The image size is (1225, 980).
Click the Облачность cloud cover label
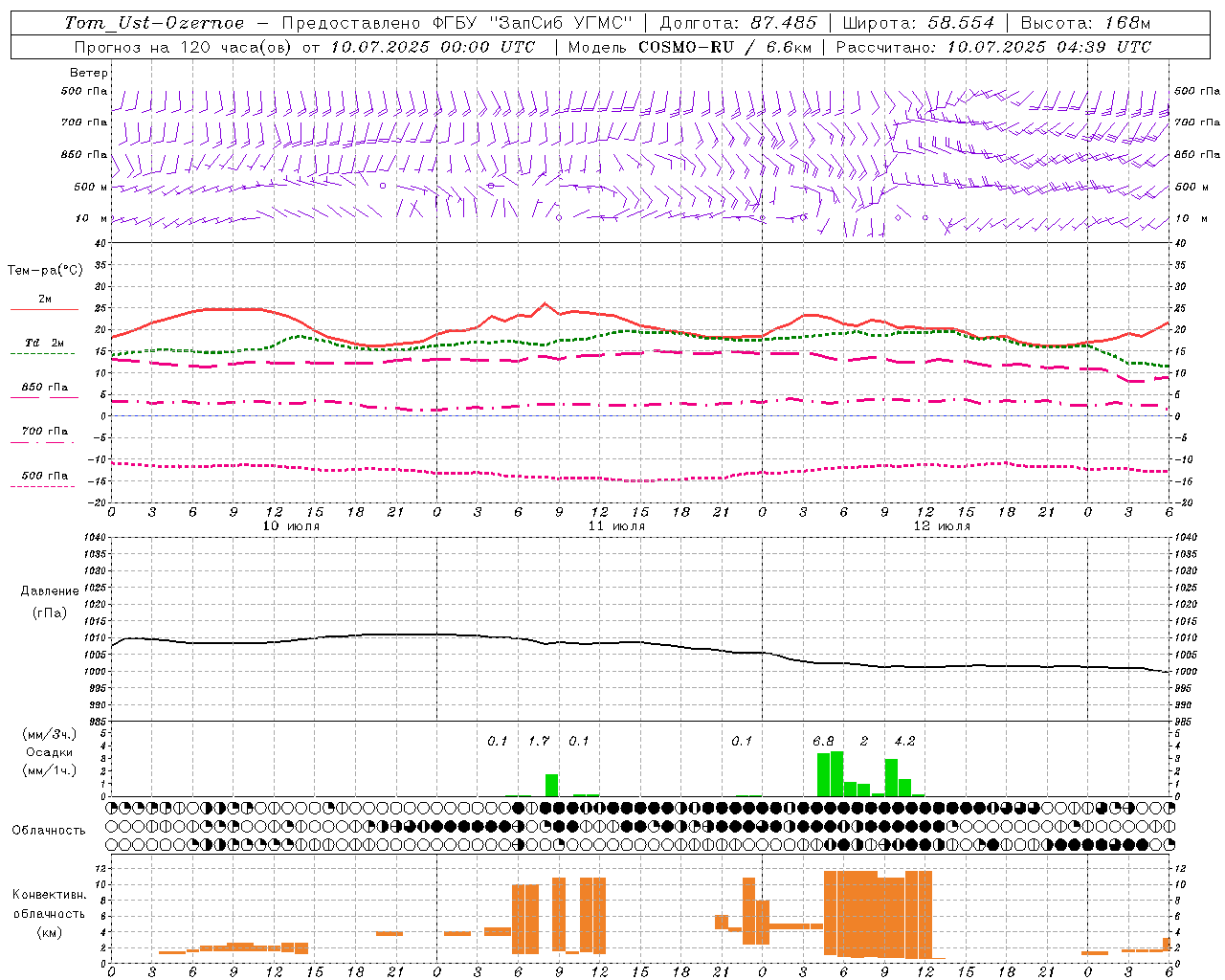click(49, 830)
